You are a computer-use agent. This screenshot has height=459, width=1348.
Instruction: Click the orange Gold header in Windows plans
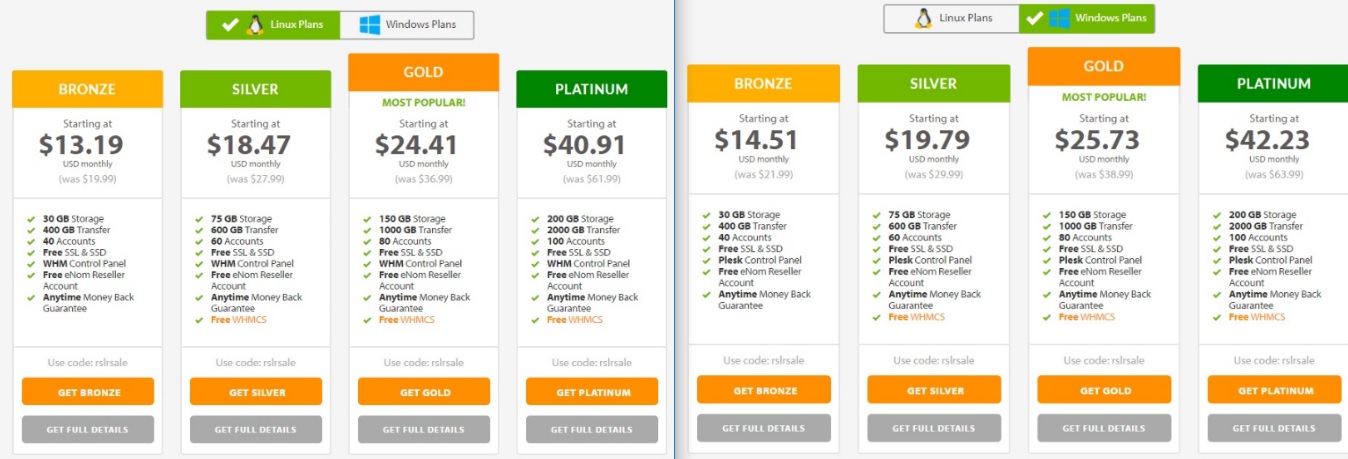pos(1104,66)
